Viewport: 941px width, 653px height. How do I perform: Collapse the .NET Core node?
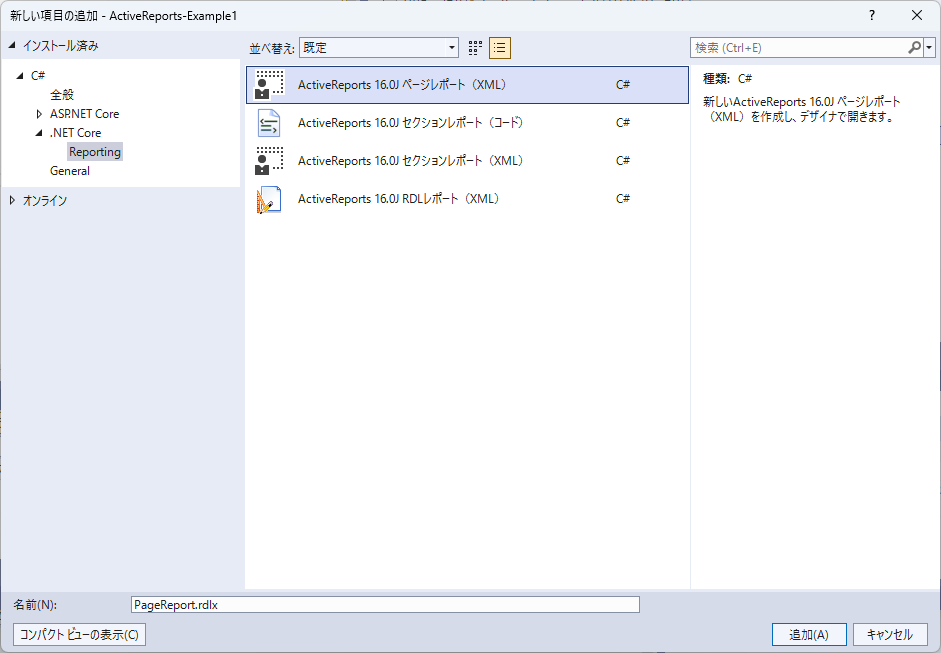coord(39,133)
